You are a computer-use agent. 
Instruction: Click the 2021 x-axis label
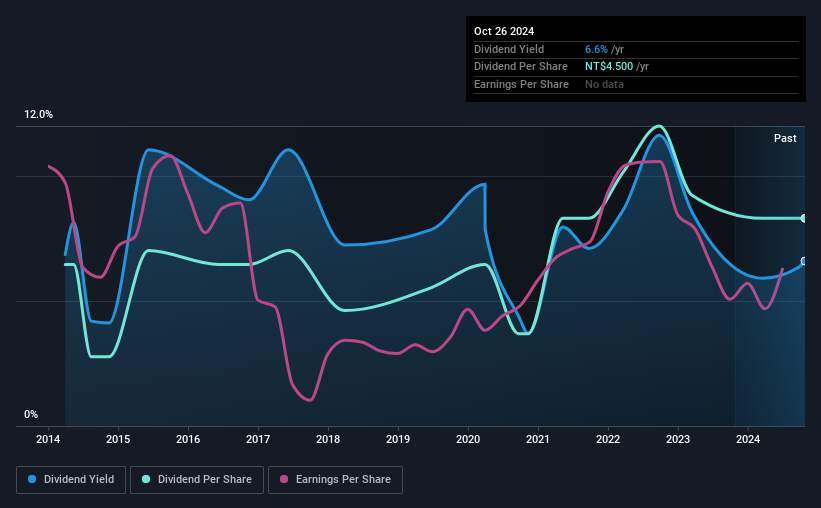[x=538, y=439]
